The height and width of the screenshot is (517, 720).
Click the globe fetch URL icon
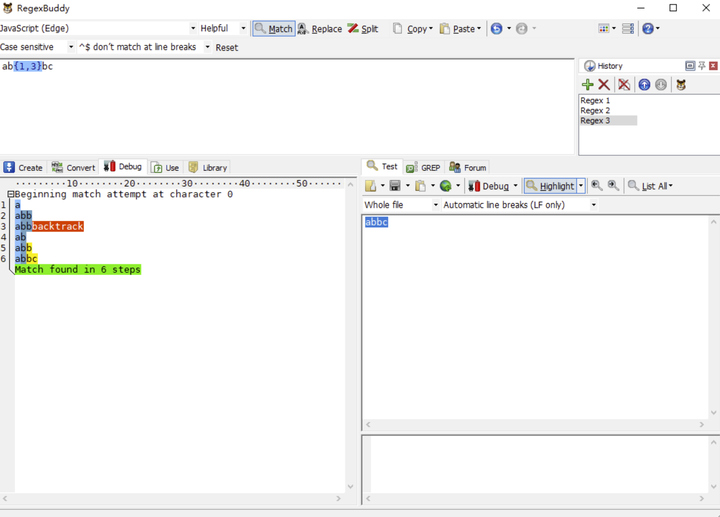(x=445, y=185)
